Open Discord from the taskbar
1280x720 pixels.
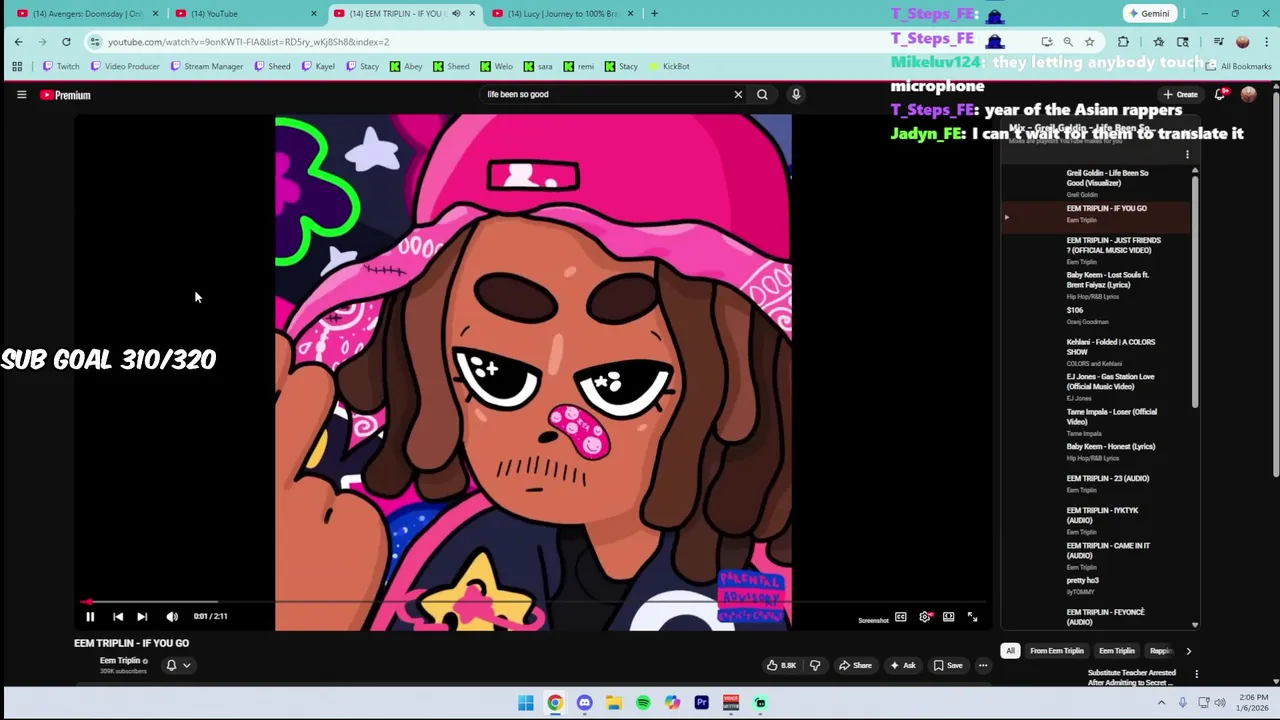click(584, 703)
